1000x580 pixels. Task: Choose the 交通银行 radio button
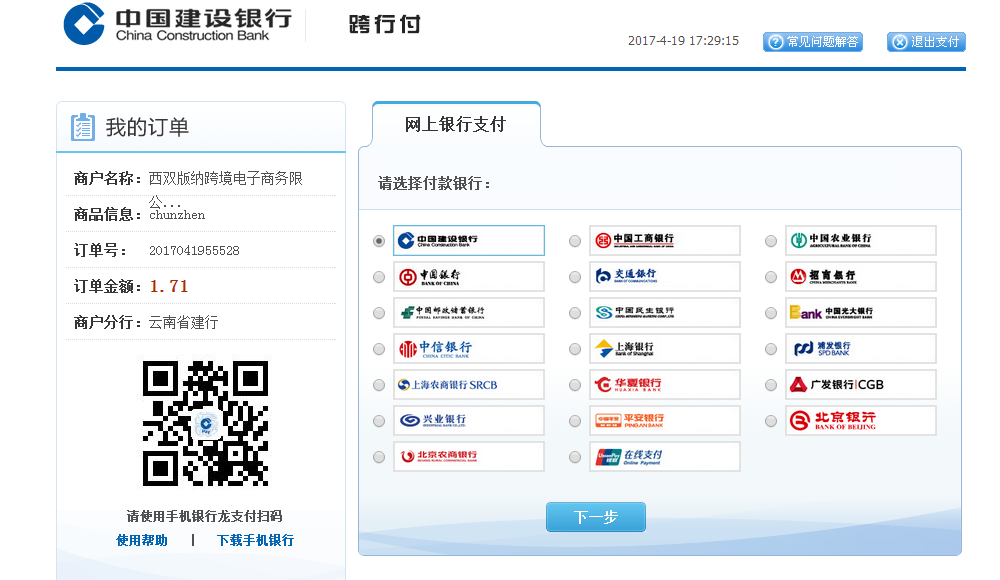click(x=575, y=277)
